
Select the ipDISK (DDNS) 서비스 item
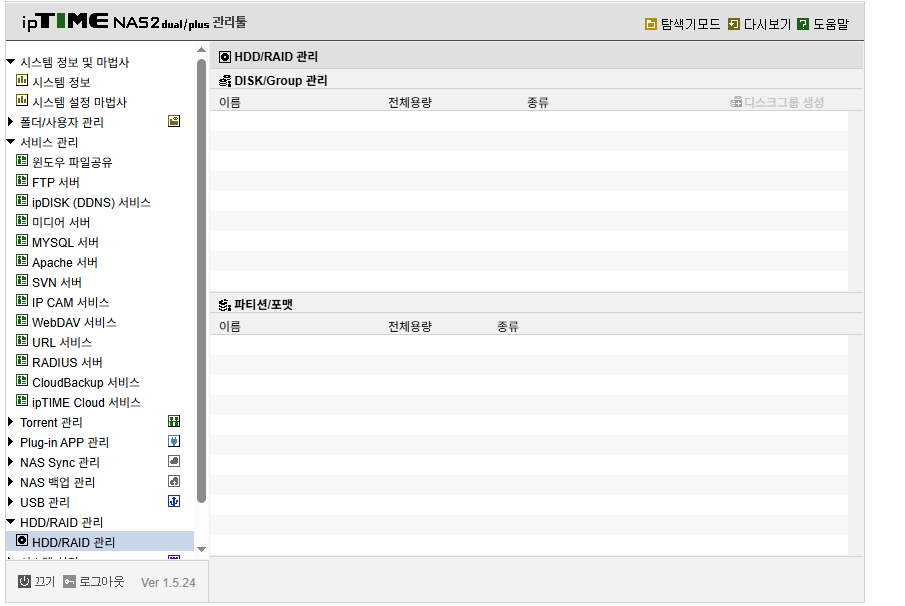coord(91,203)
